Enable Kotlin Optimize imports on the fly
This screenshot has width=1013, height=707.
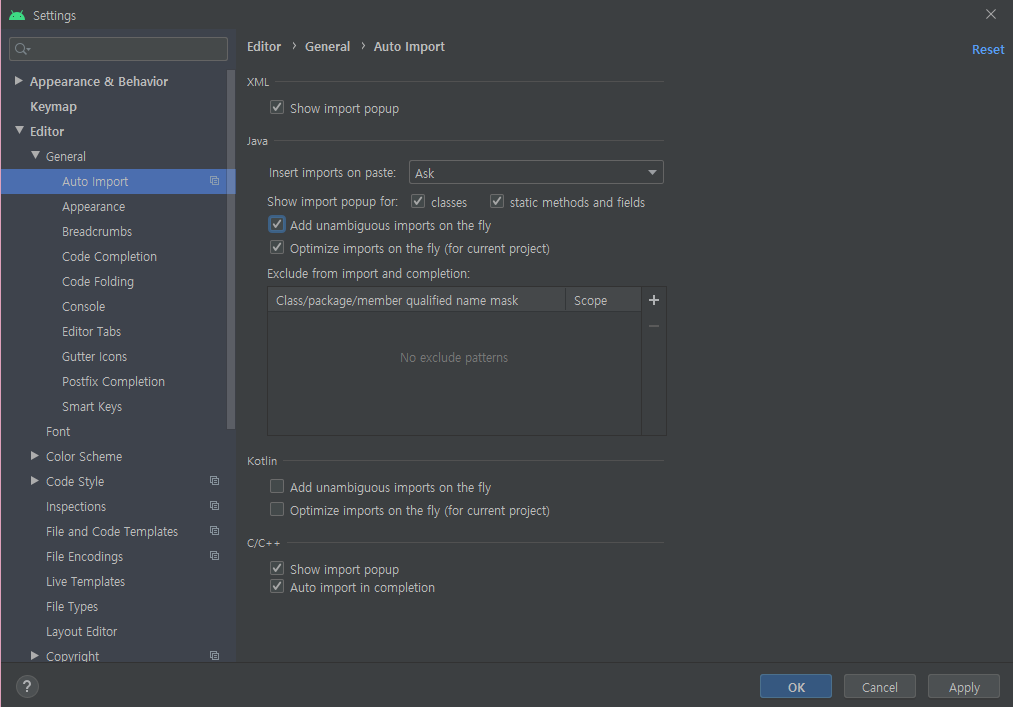pyautogui.click(x=277, y=509)
